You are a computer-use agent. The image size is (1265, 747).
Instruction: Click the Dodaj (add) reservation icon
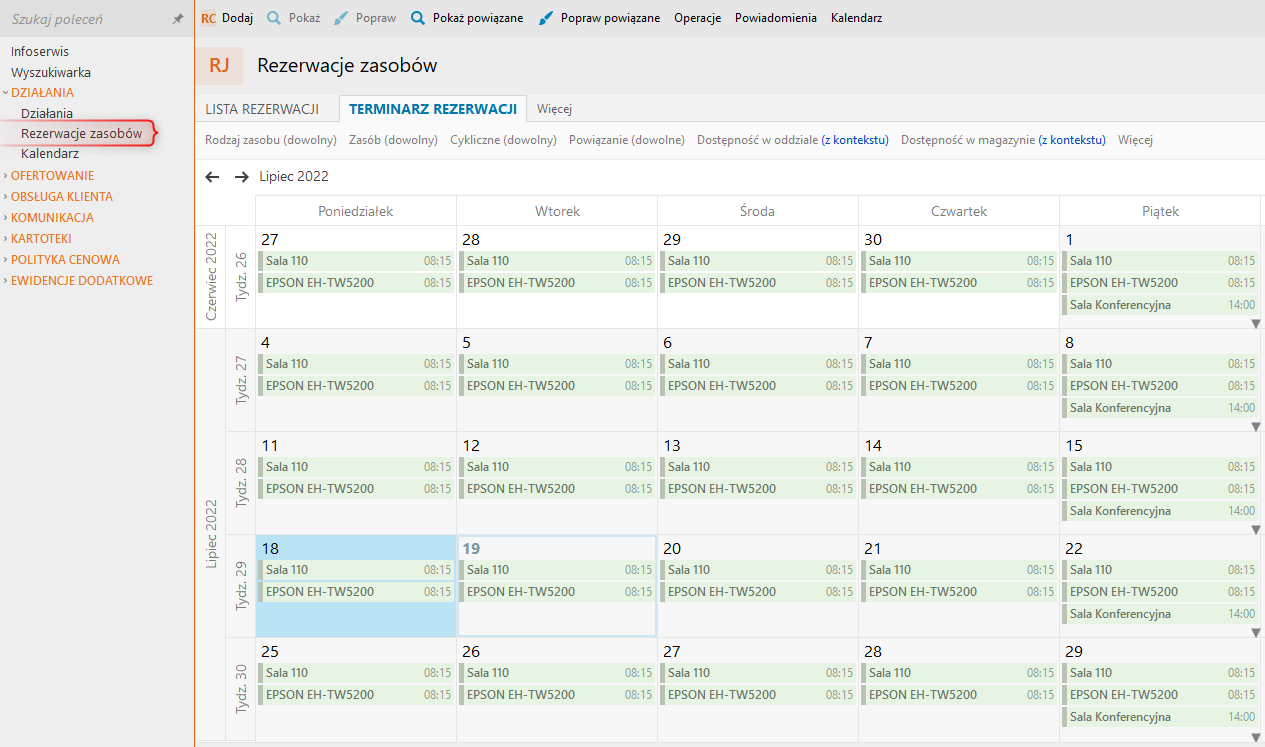(208, 18)
